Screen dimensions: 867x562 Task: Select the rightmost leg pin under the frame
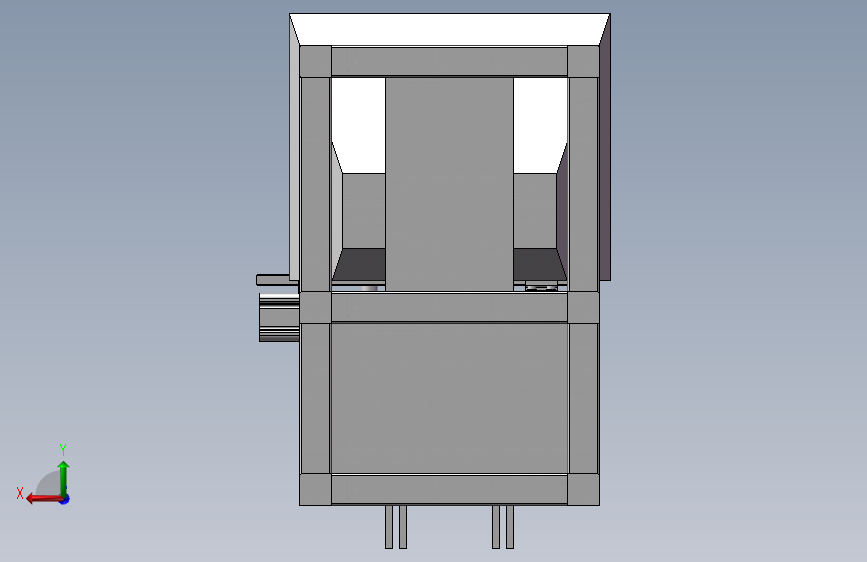pyautogui.click(x=510, y=527)
